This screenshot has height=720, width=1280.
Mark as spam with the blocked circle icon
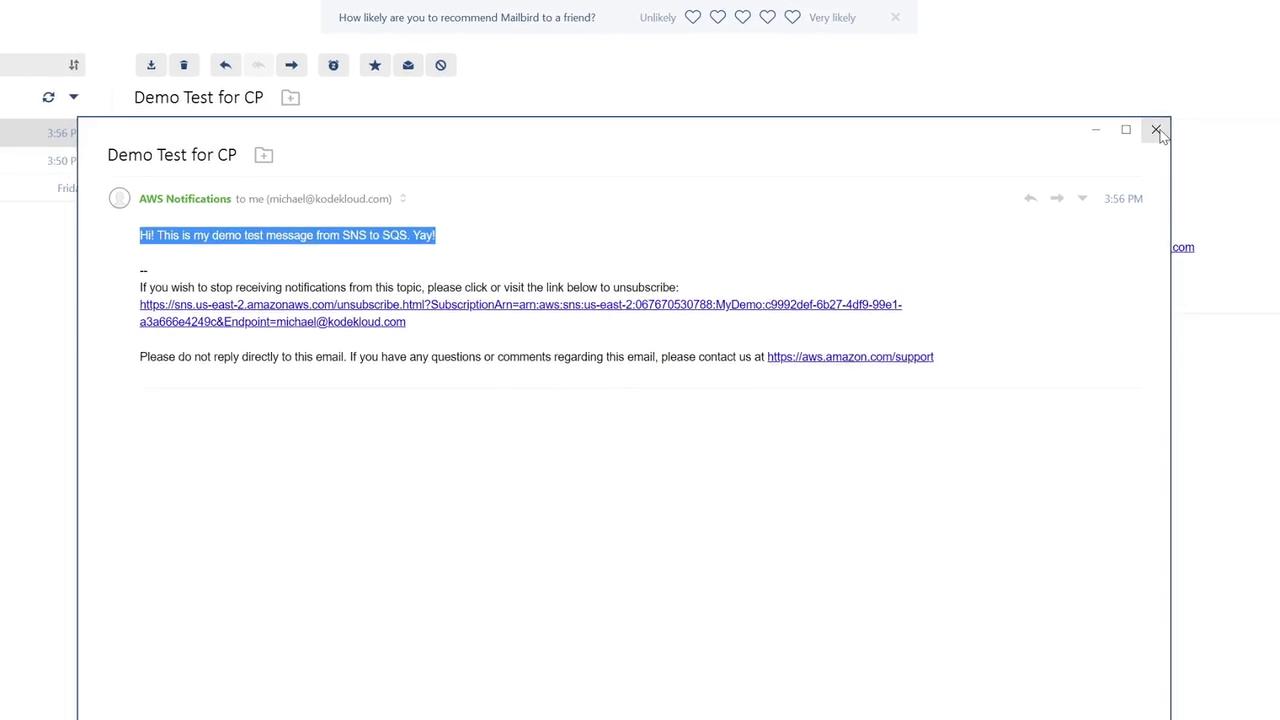coord(441,65)
